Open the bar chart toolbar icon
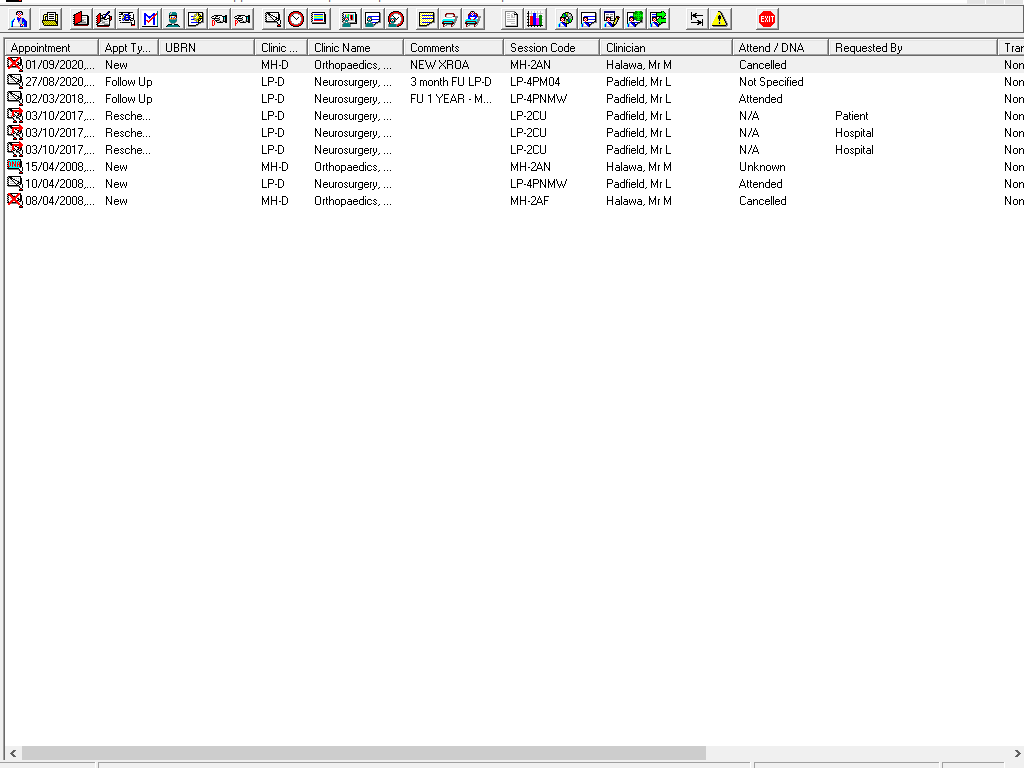 click(534, 19)
